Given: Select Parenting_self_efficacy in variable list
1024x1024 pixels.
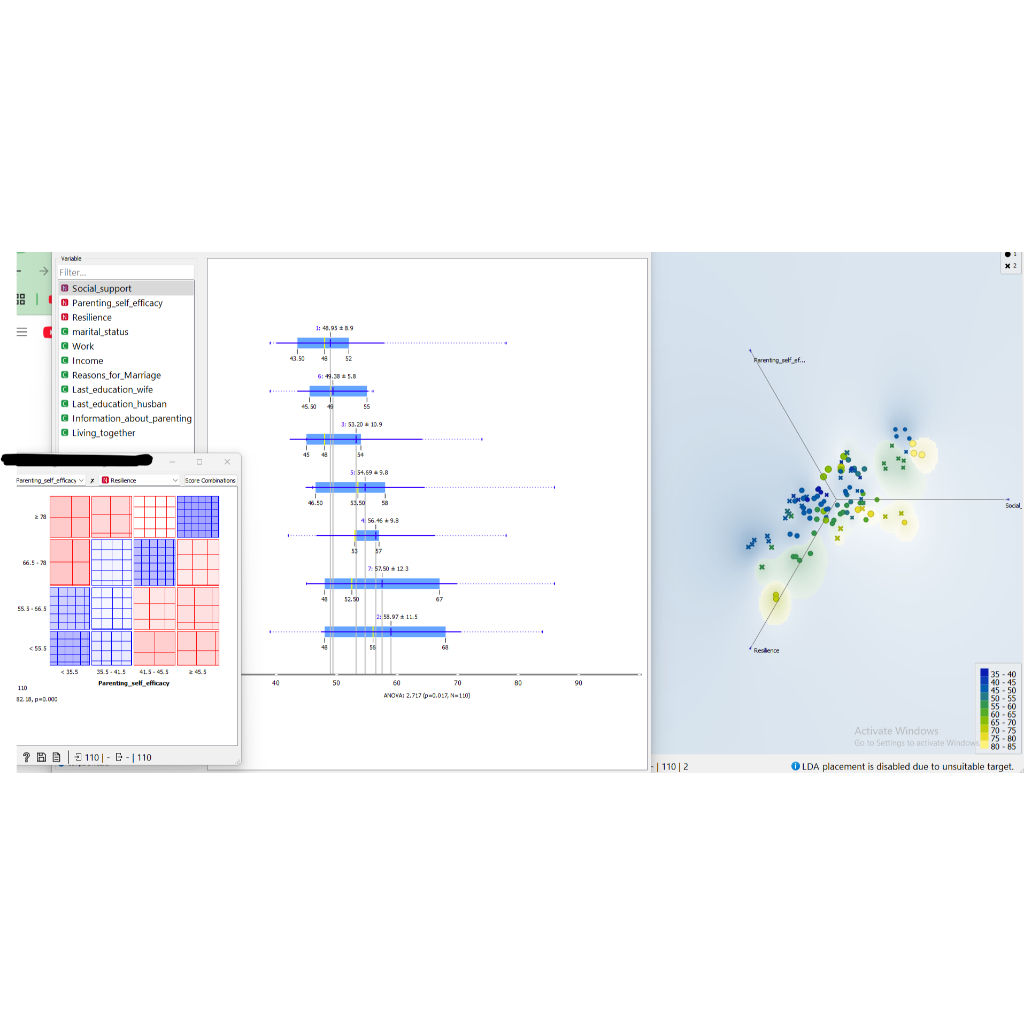Looking at the screenshot, I should pos(126,302).
